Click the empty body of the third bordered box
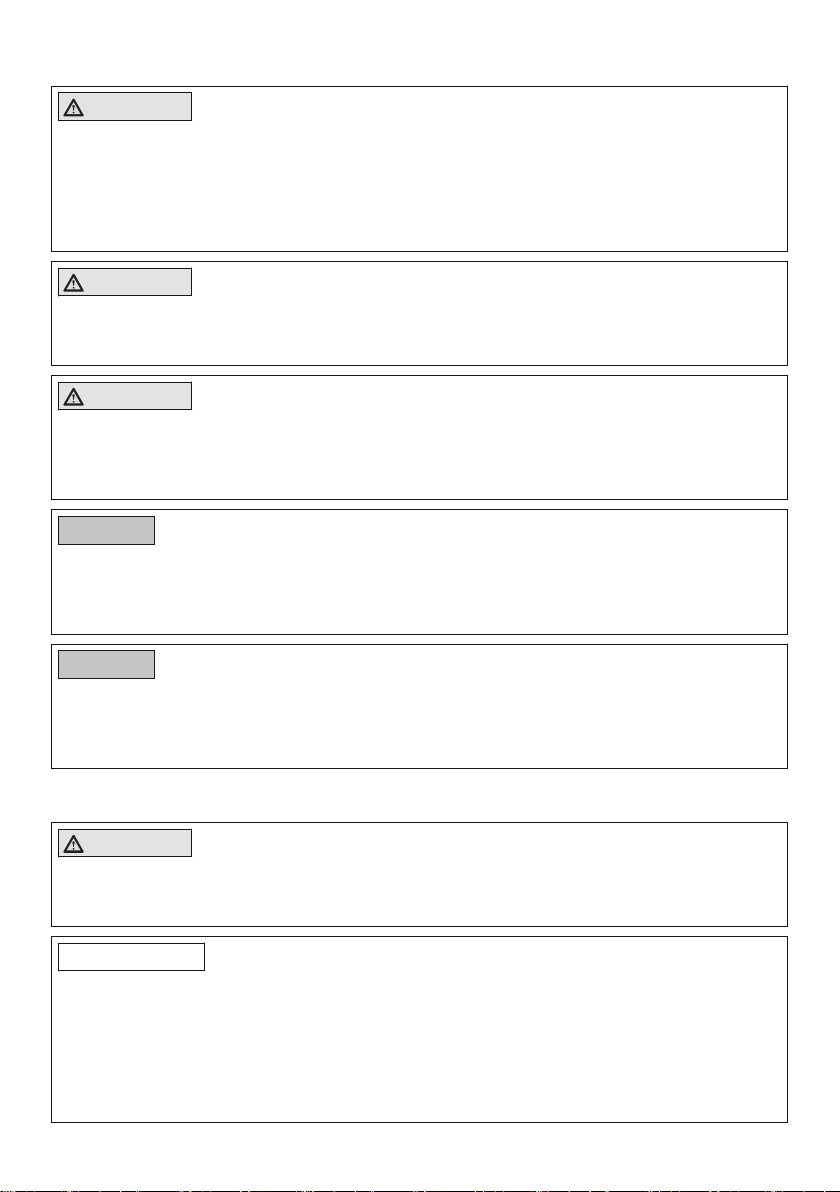This screenshot has width=840, height=1192. (419, 452)
